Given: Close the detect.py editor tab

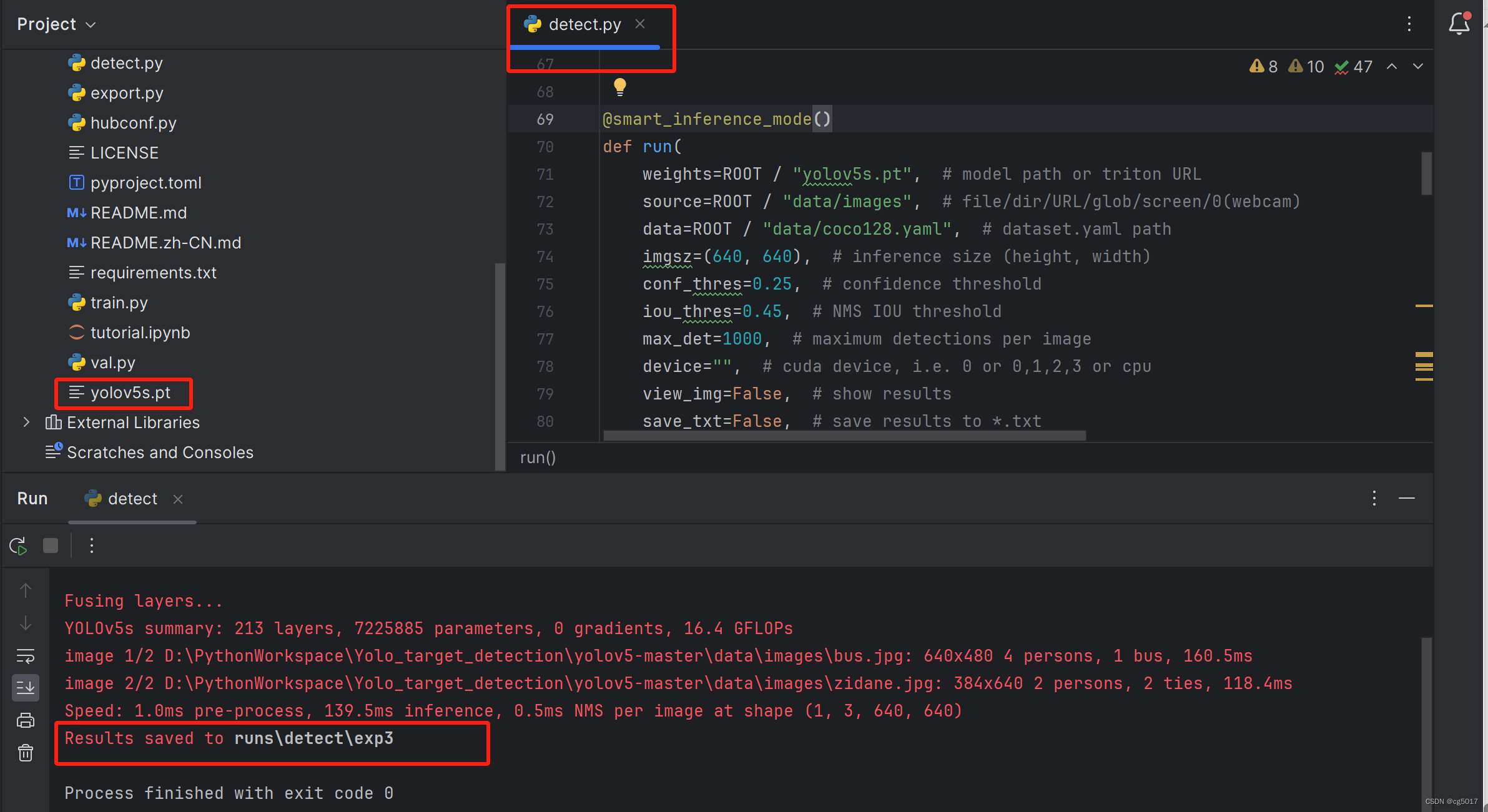Looking at the screenshot, I should (x=640, y=24).
